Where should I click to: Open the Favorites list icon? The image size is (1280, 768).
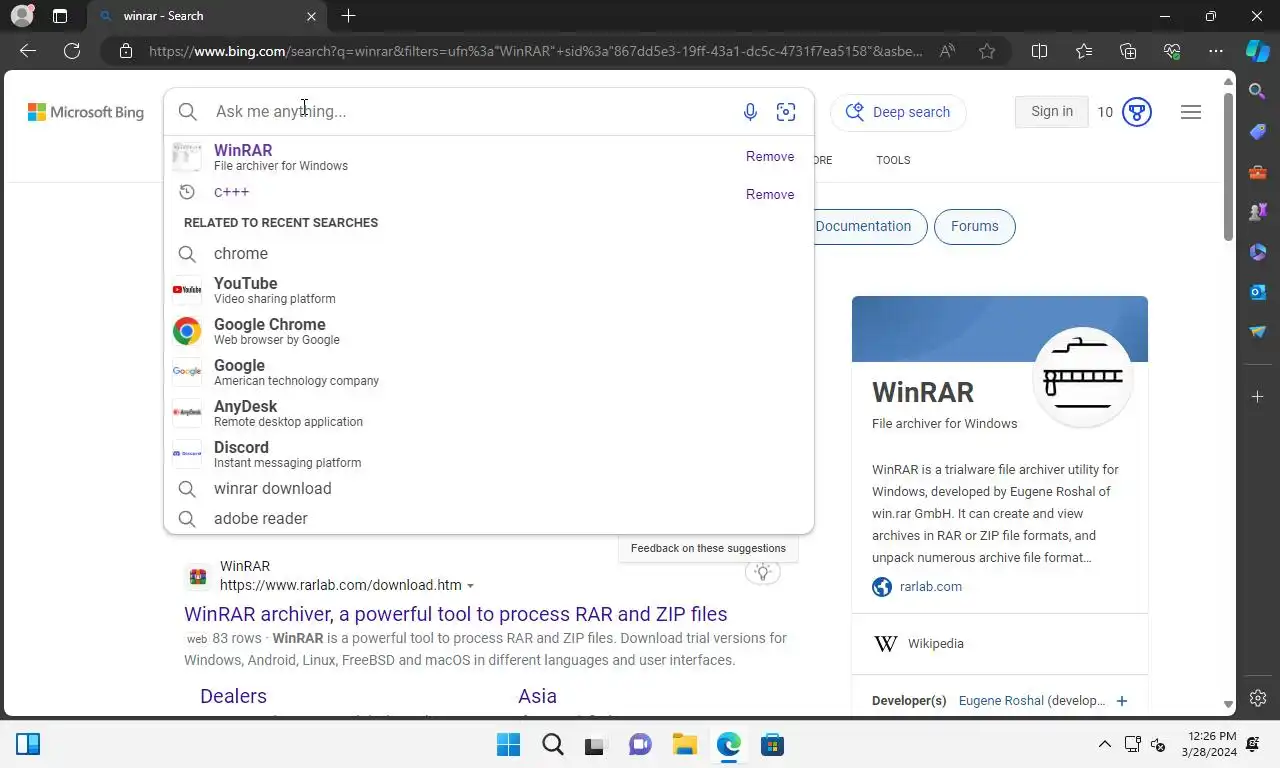(x=1084, y=51)
